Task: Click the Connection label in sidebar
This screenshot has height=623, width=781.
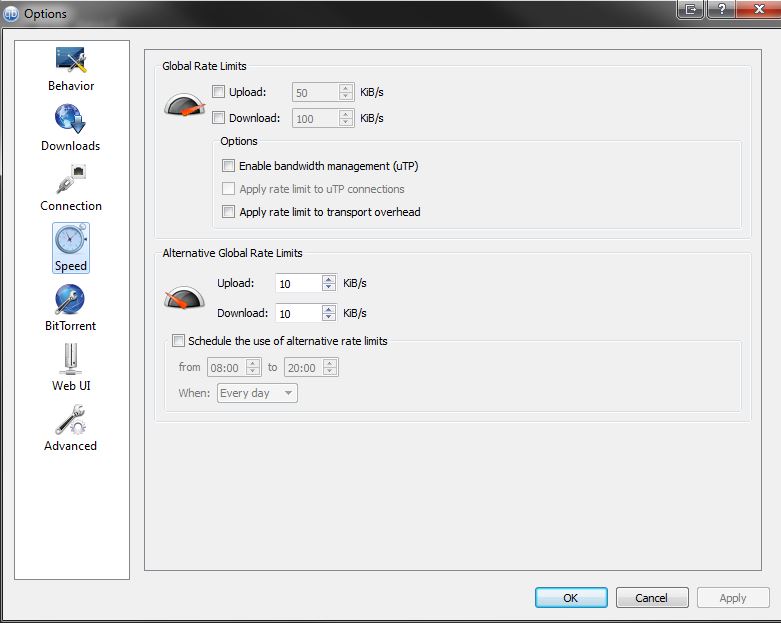Action: click(x=71, y=206)
